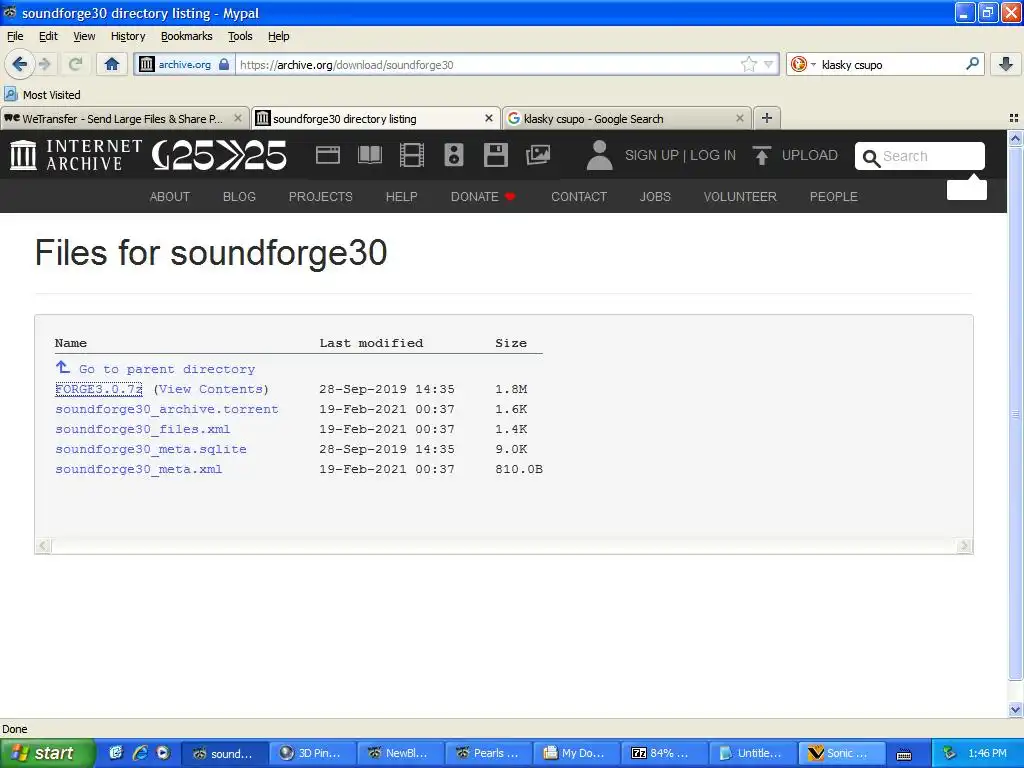Open the ABOUT navigation link

coord(170,197)
